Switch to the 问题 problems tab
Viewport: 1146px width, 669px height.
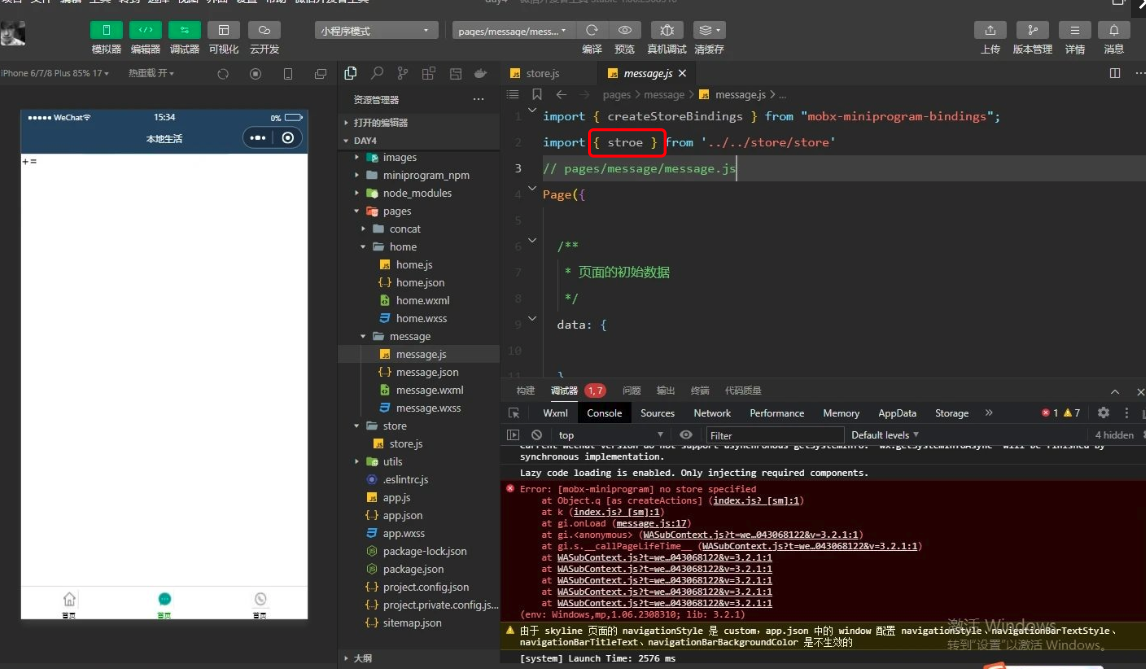click(631, 390)
